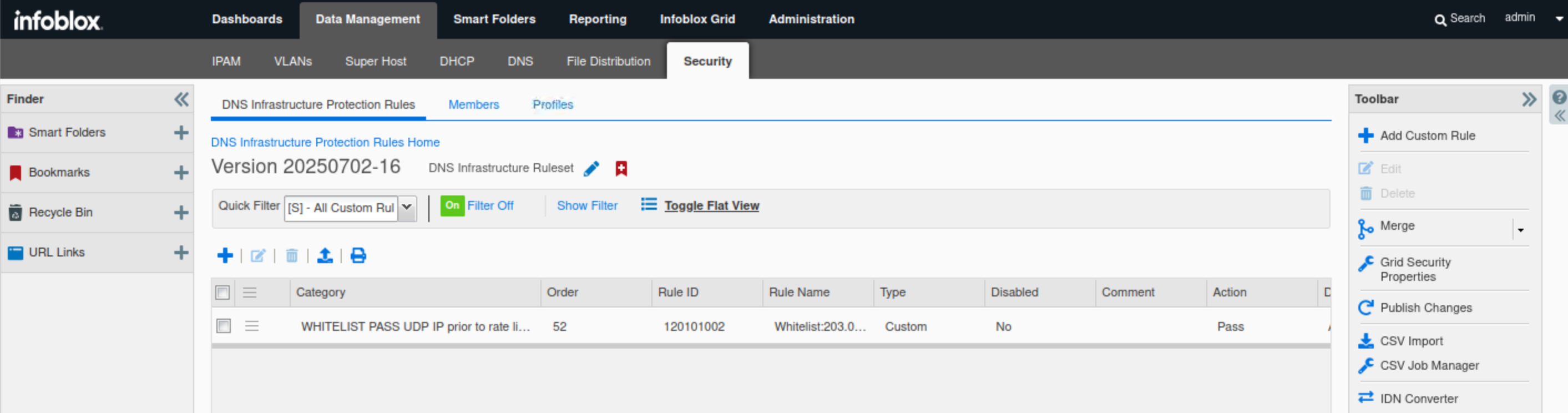The width and height of the screenshot is (1568, 413).
Task: Click Publish Changes in the Toolbar
Action: [x=1426, y=308]
